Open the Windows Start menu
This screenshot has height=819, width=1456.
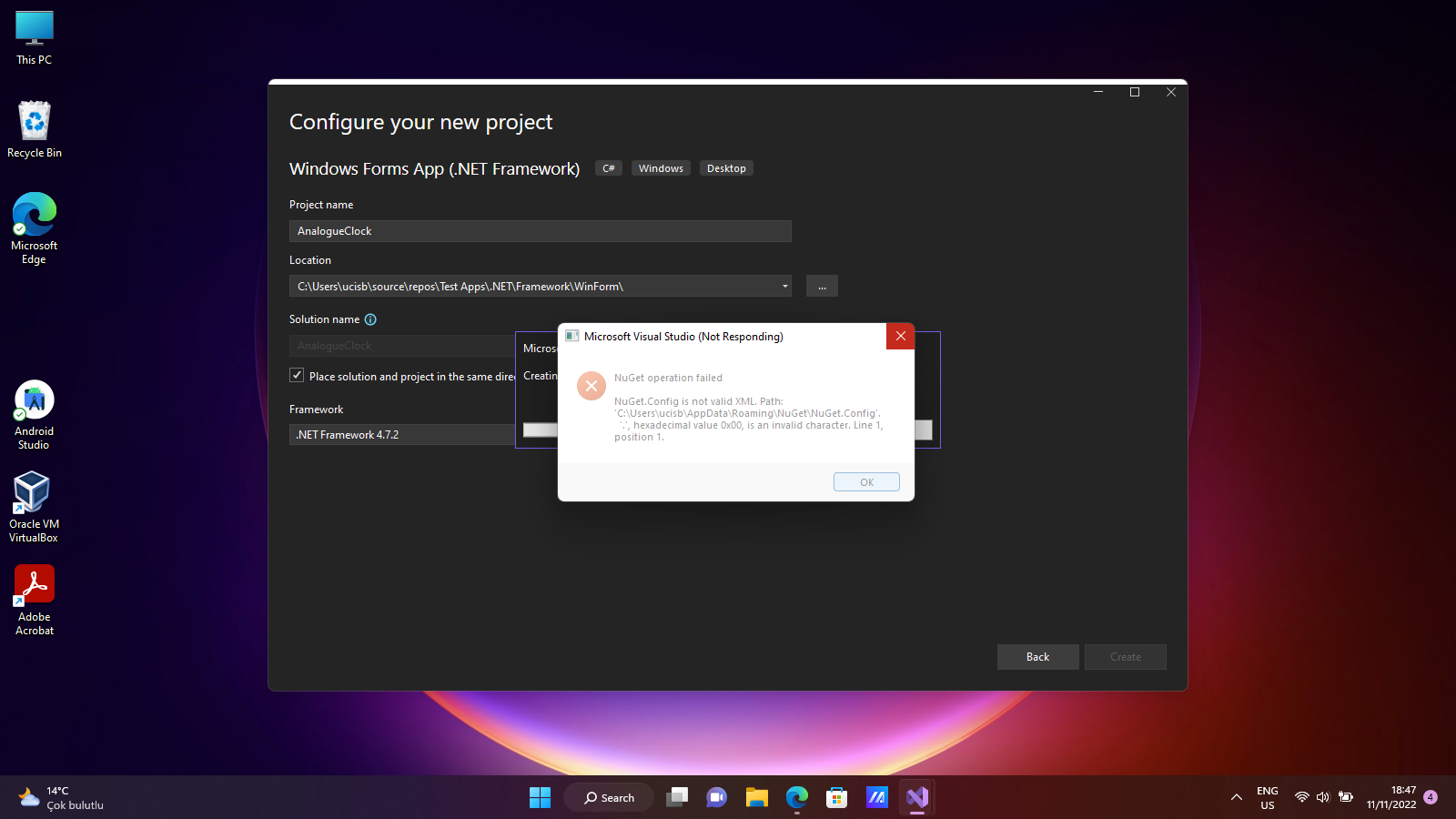(x=540, y=797)
